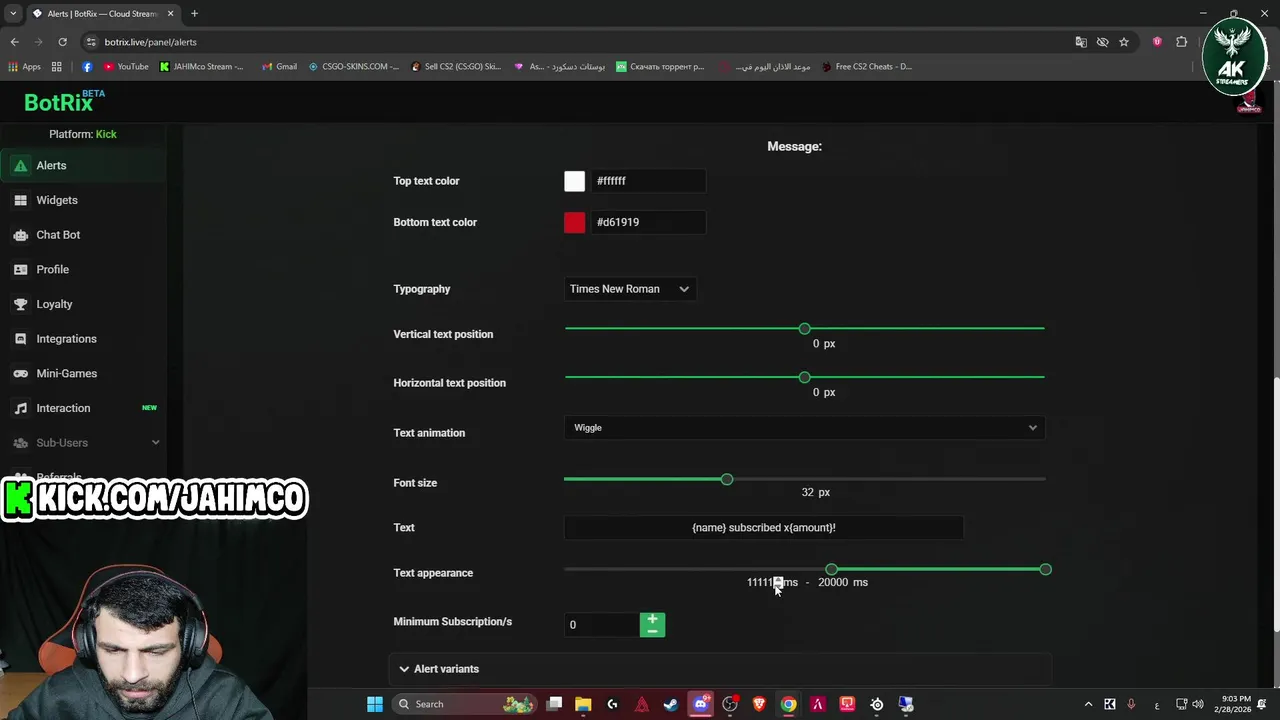Open the YouTube bookmark

pos(125,67)
